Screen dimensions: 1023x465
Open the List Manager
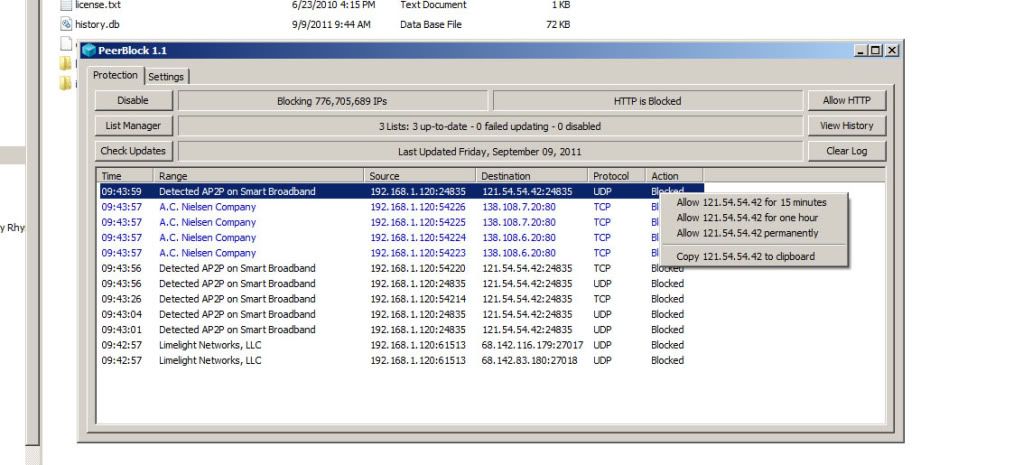click(134, 126)
